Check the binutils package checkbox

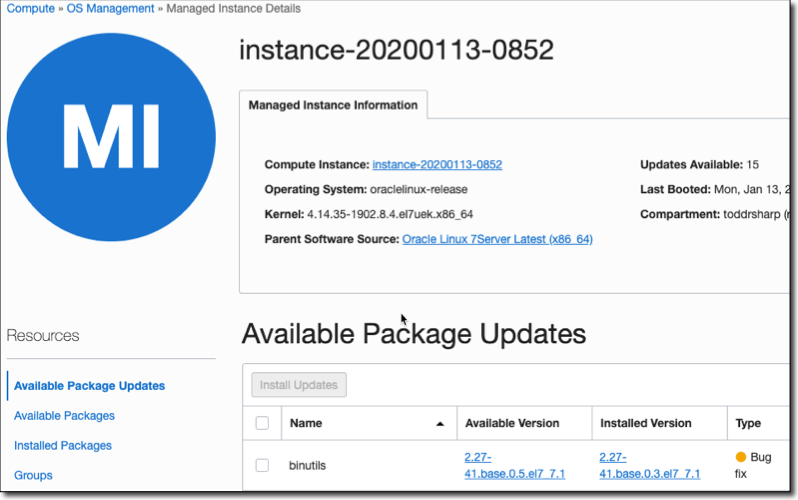262,465
